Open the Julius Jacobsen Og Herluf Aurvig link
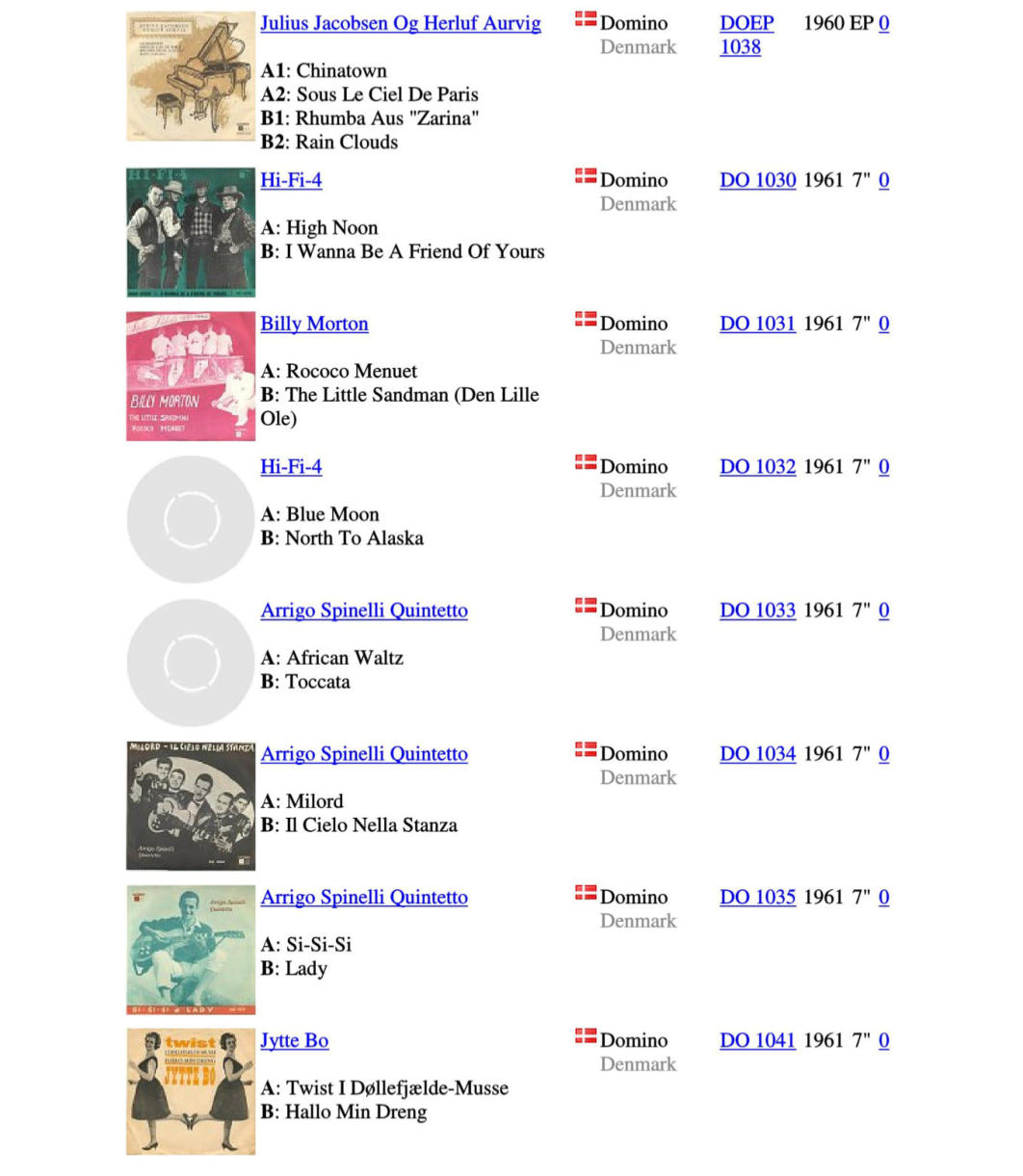Screen dimensions: 1023x1176 pyautogui.click(x=401, y=23)
